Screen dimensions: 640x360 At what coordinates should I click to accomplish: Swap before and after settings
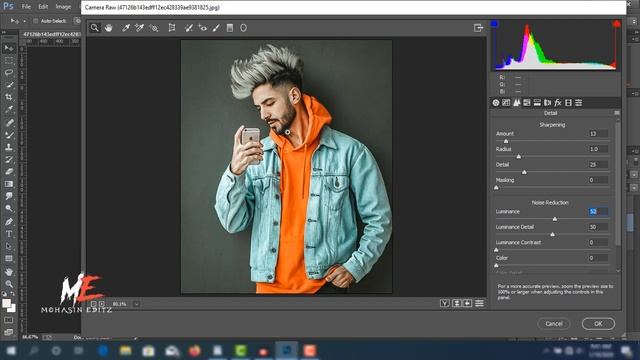(x=457, y=303)
